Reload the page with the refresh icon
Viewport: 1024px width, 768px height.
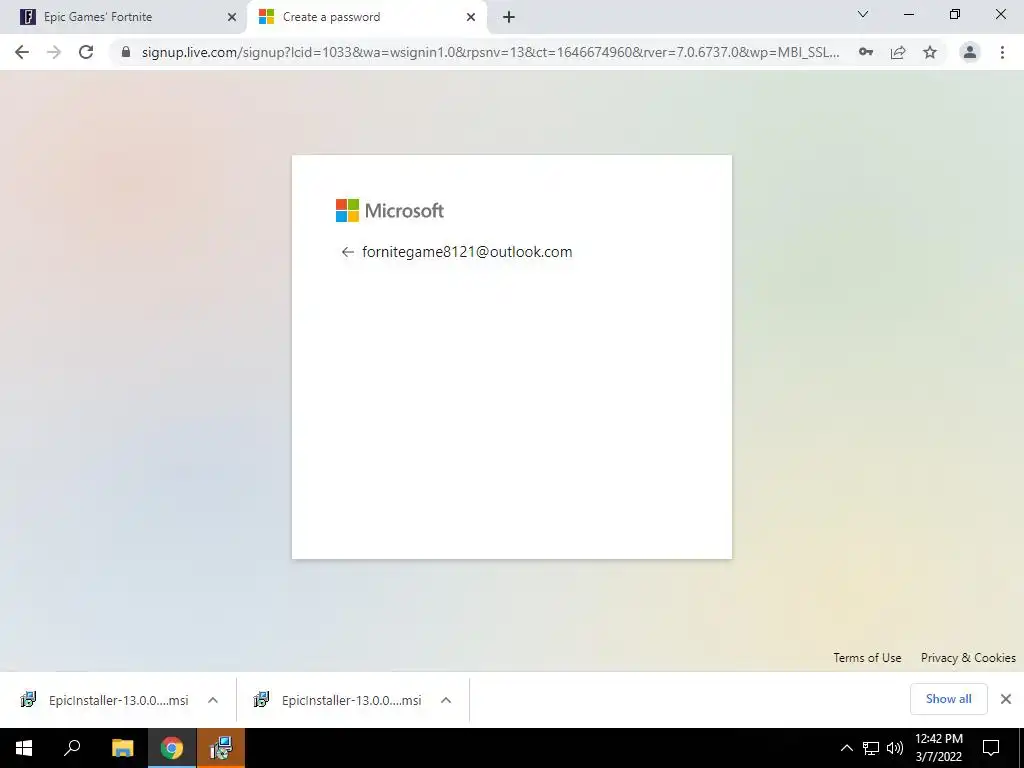(86, 52)
